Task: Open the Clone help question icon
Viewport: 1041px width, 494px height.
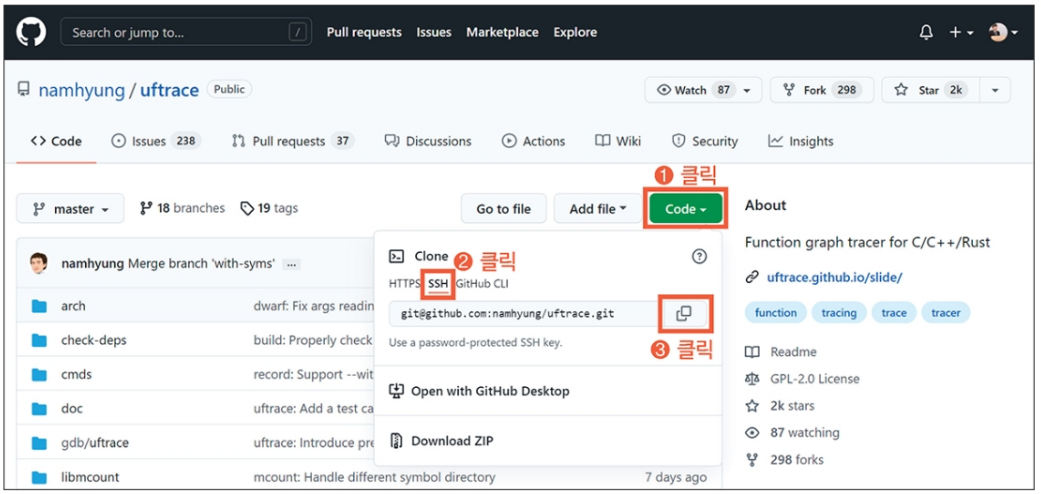Action: pyautogui.click(x=699, y=256)
